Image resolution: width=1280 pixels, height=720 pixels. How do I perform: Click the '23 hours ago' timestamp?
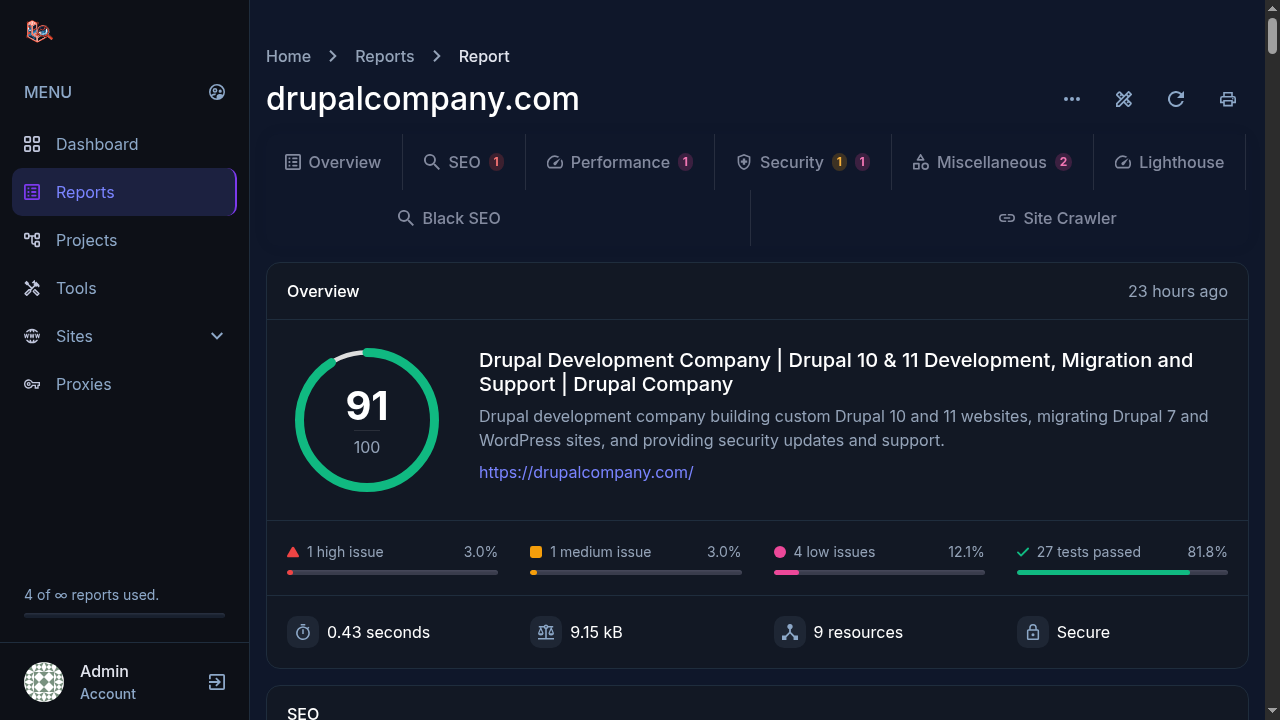(1178, 291)
